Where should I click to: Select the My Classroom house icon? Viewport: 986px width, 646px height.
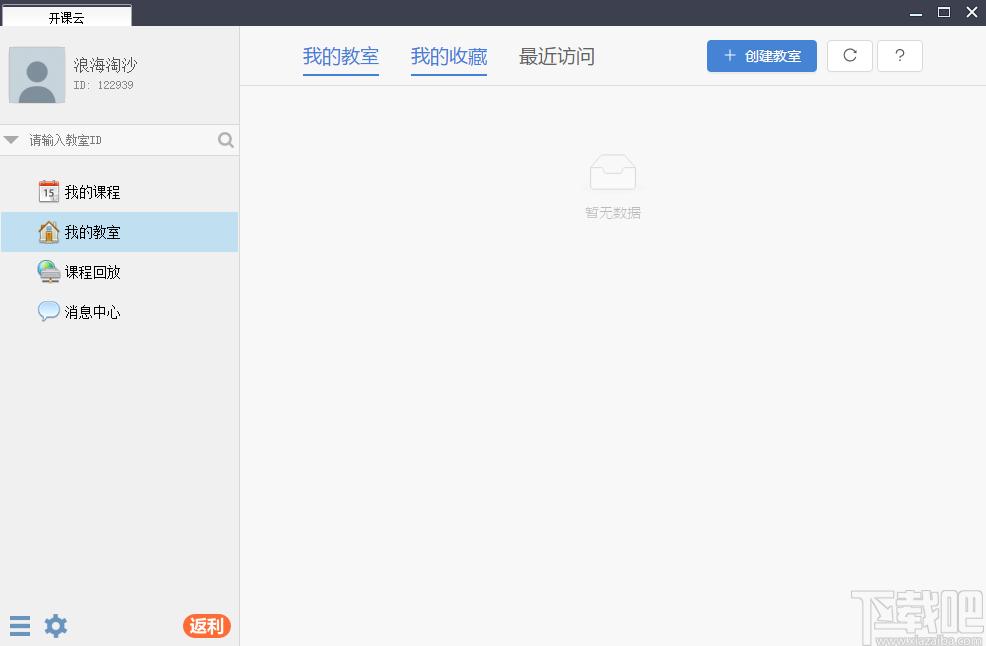(x=48, y=232)
